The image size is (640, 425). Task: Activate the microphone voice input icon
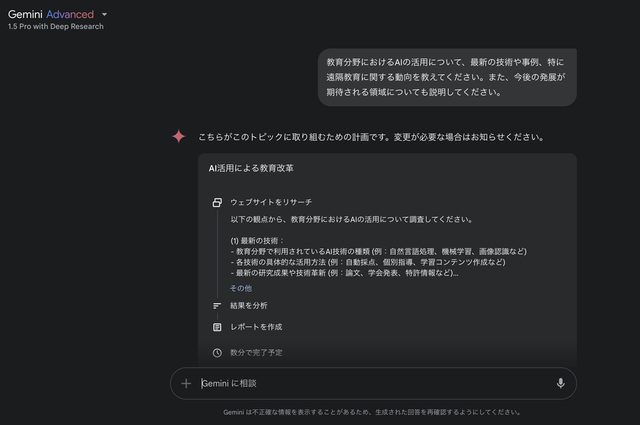point(560,383)
